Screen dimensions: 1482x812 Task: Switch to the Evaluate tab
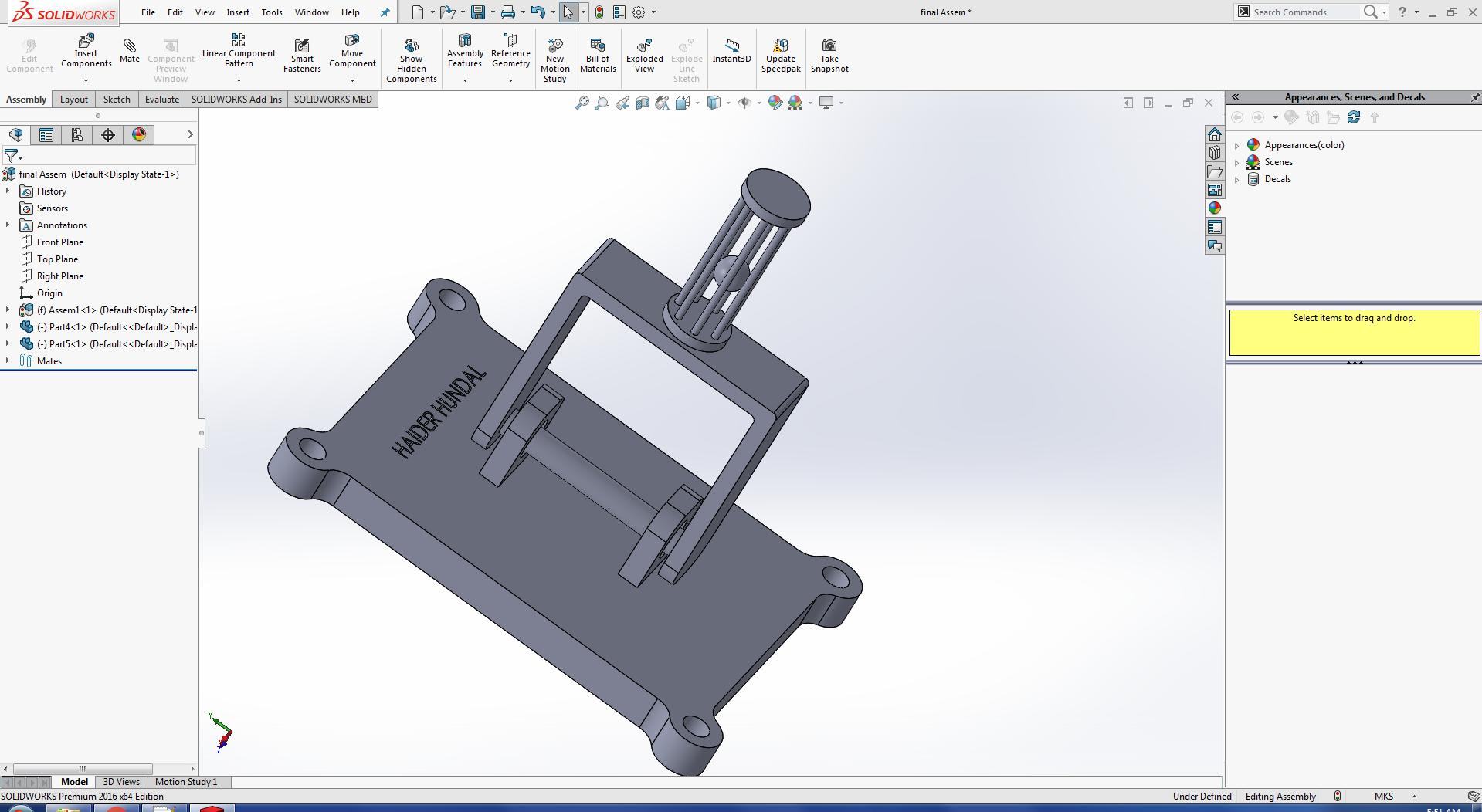click(x=162, y=100)
